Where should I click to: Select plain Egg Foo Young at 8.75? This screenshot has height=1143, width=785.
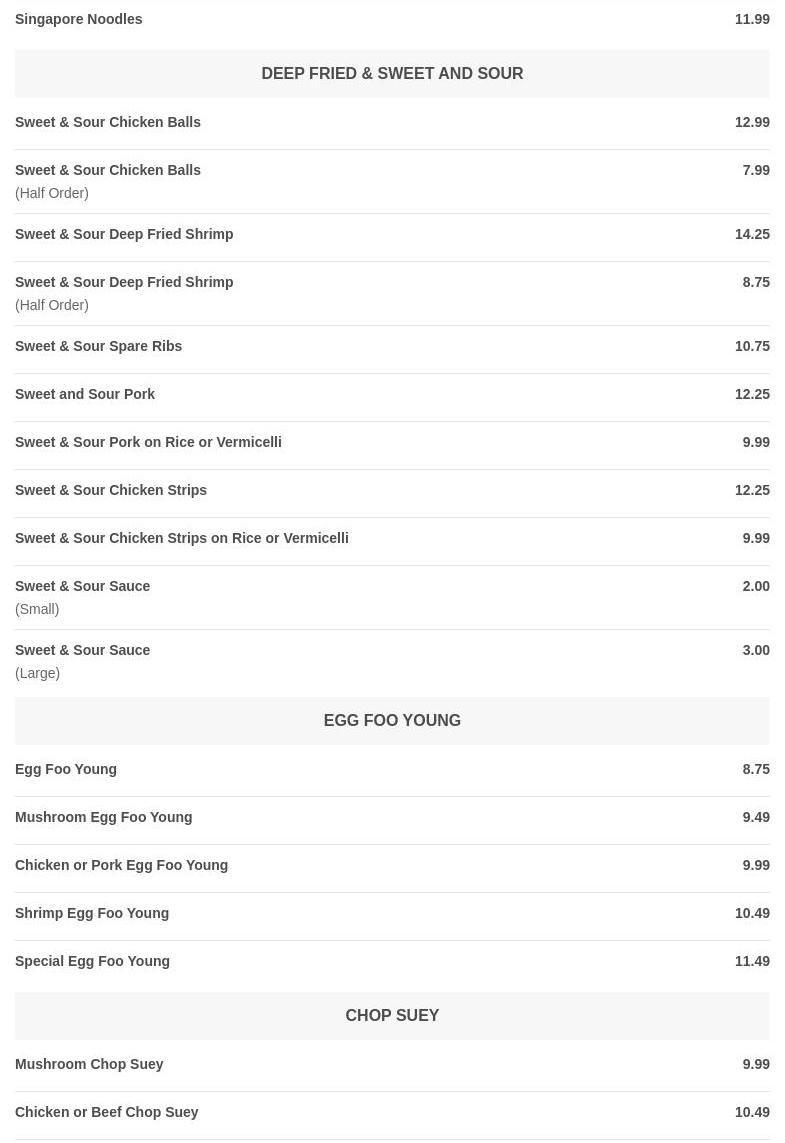click(x=66, y=769)
